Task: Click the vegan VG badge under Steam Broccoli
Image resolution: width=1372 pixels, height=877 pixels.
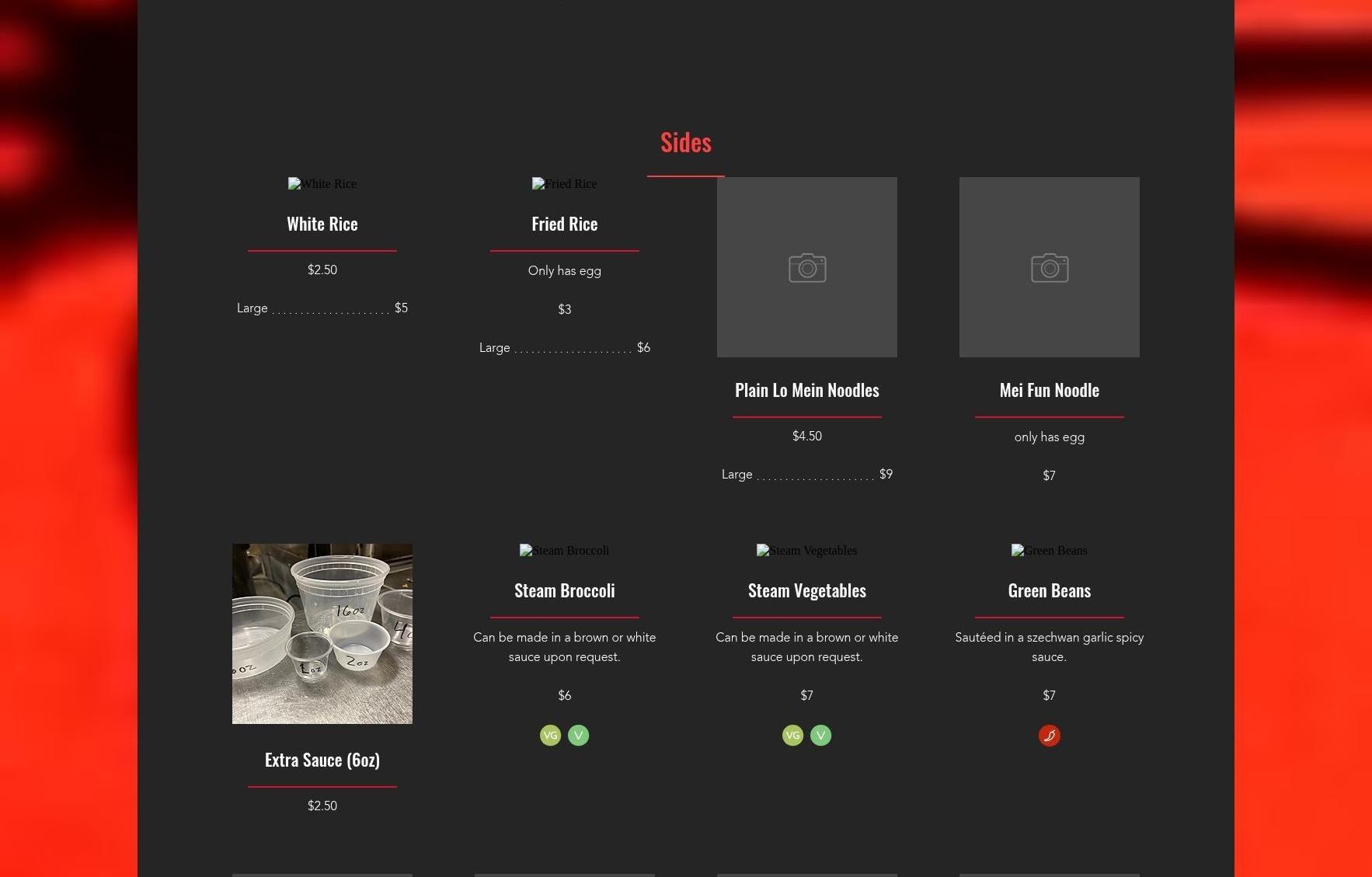Action: (x=550, y=736)
